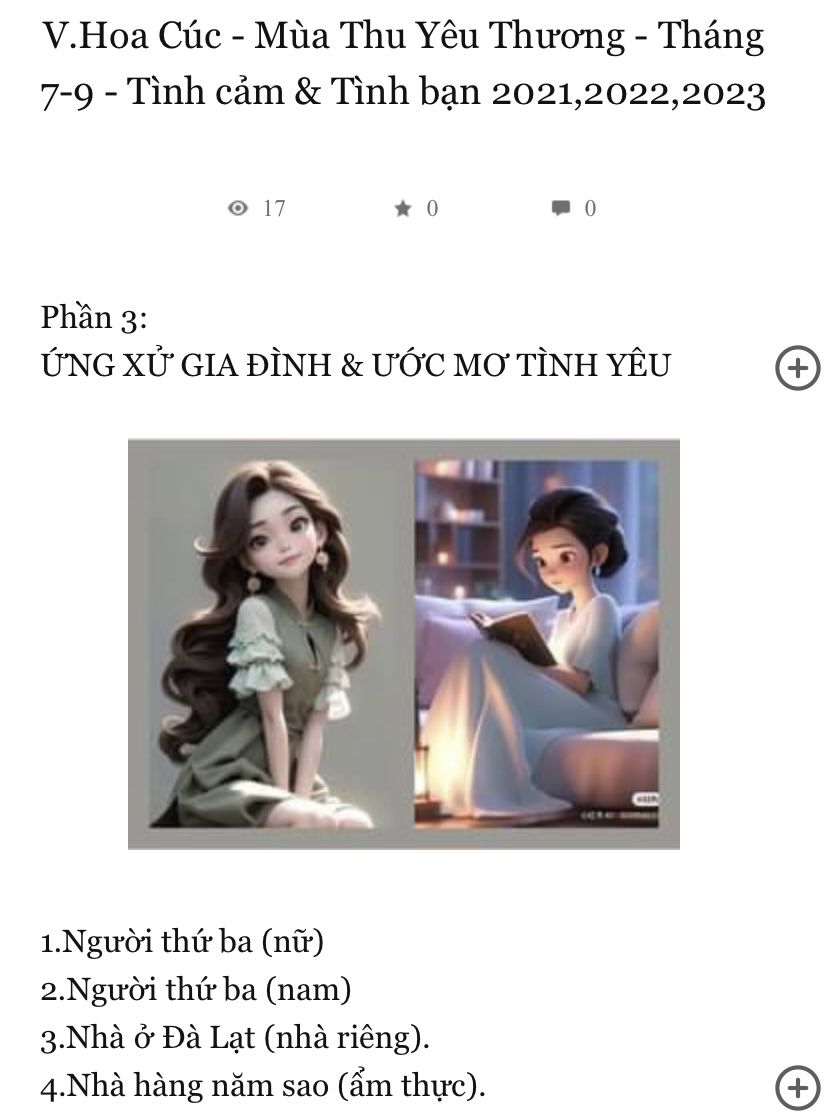The image size is (828, 1118).
Task: Open the long-haired girl illustration
Action: [x=270, y=644]
